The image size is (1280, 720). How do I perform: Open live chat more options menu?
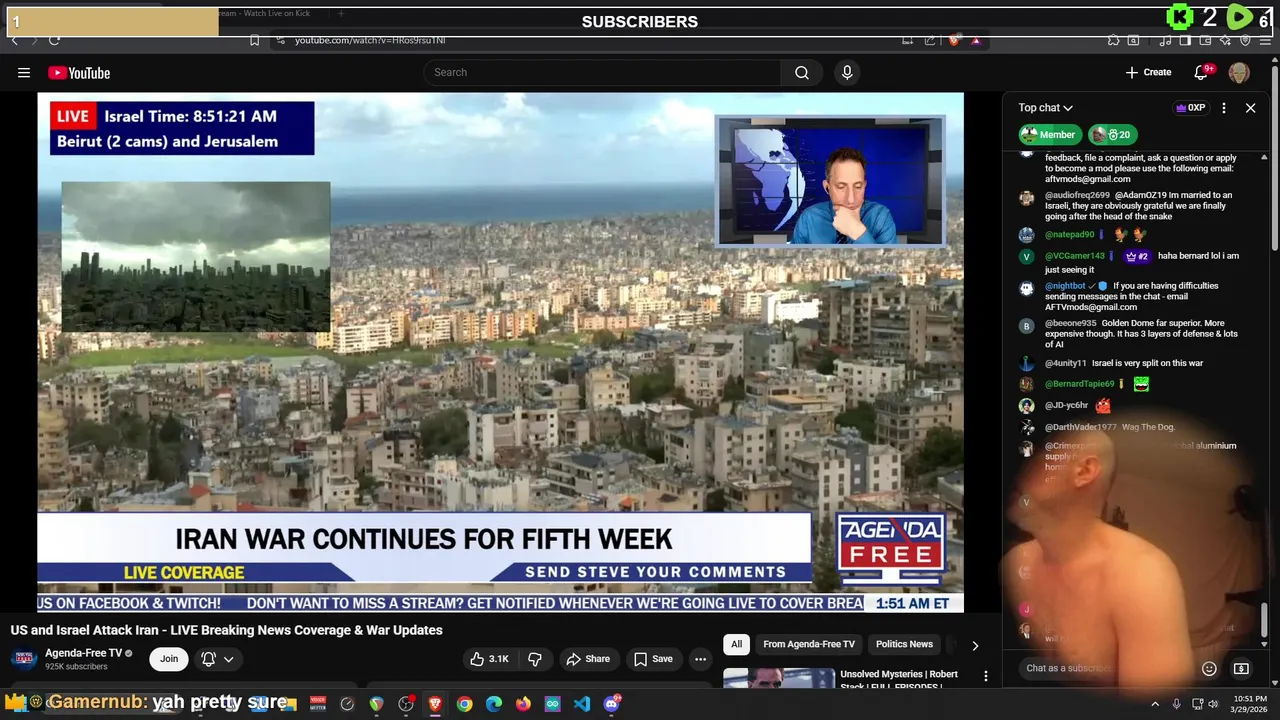click(x=1223, y=107)
